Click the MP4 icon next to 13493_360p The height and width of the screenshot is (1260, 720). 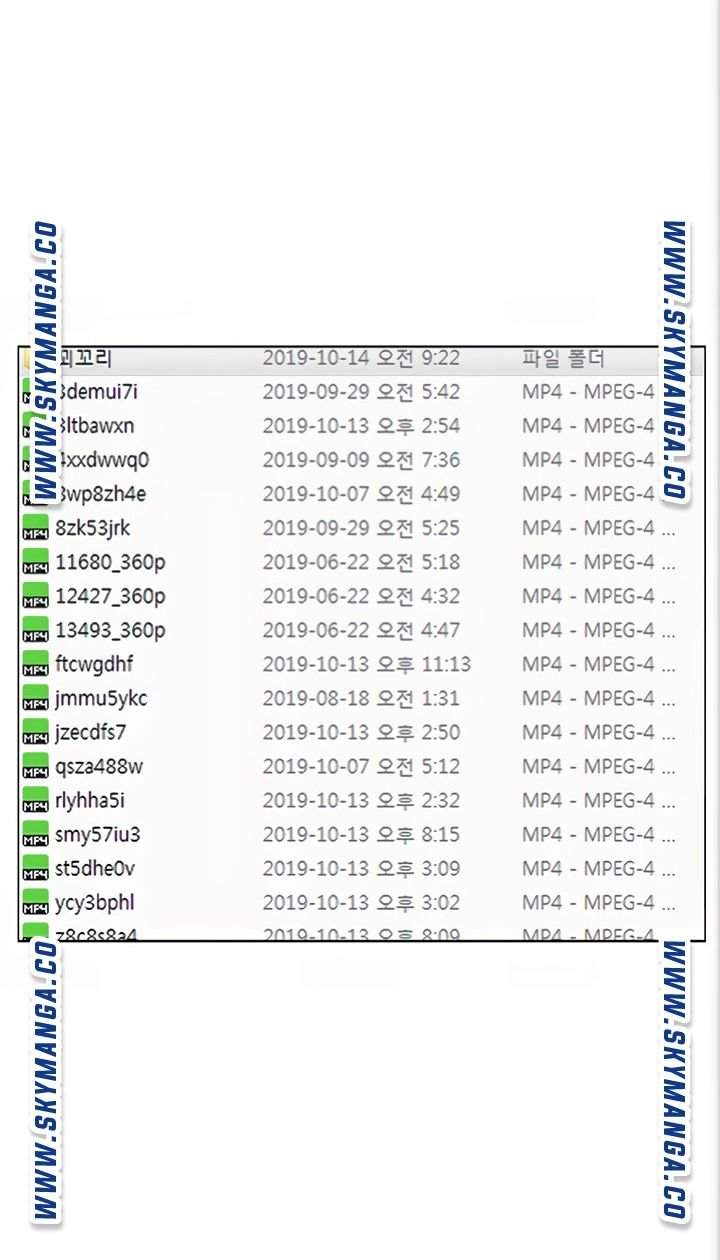(x=35, y=631)
